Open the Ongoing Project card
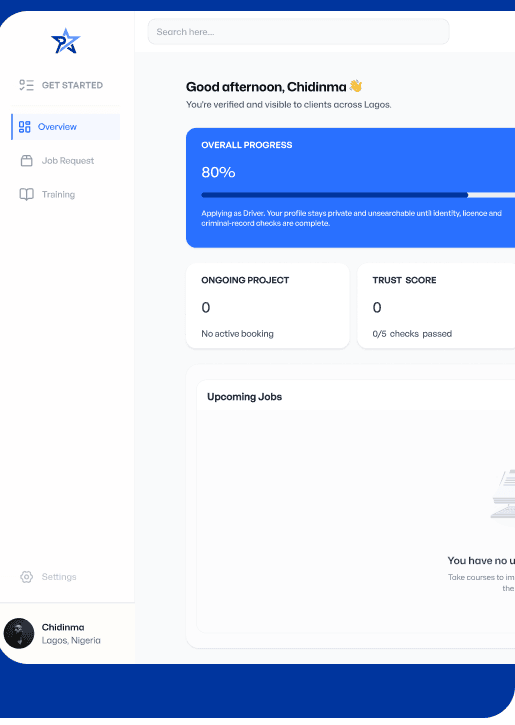The height and width of the screenshot is (725, 515). 268,306
